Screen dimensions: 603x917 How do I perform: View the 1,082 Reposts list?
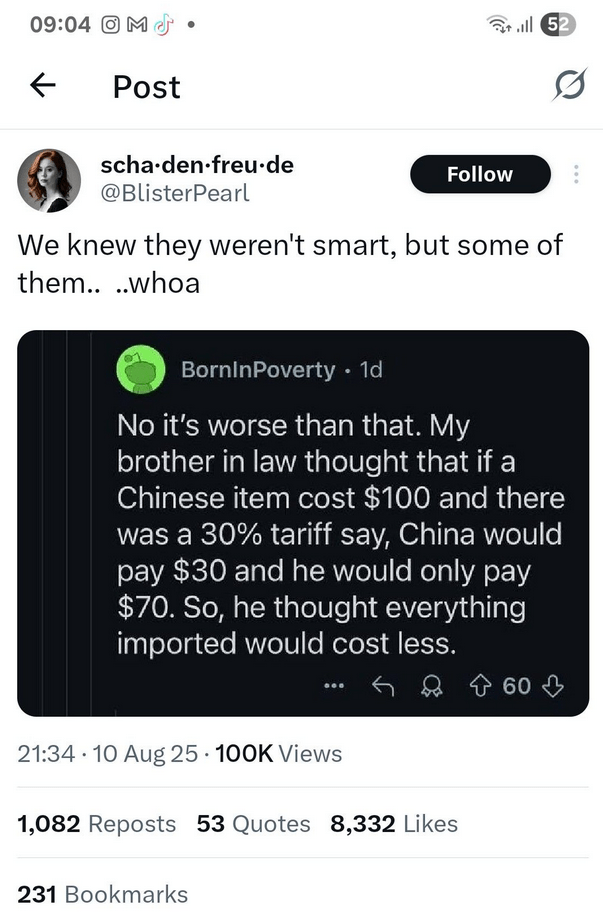(97, 824)
